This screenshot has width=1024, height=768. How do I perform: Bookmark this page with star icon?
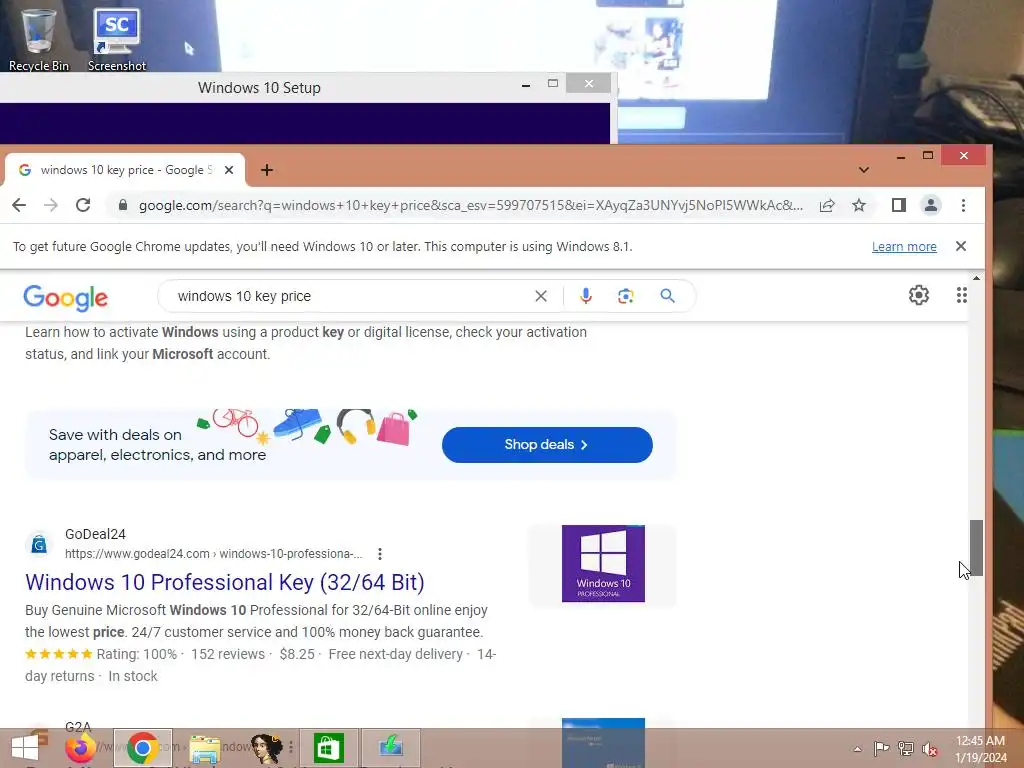point(859,205)
